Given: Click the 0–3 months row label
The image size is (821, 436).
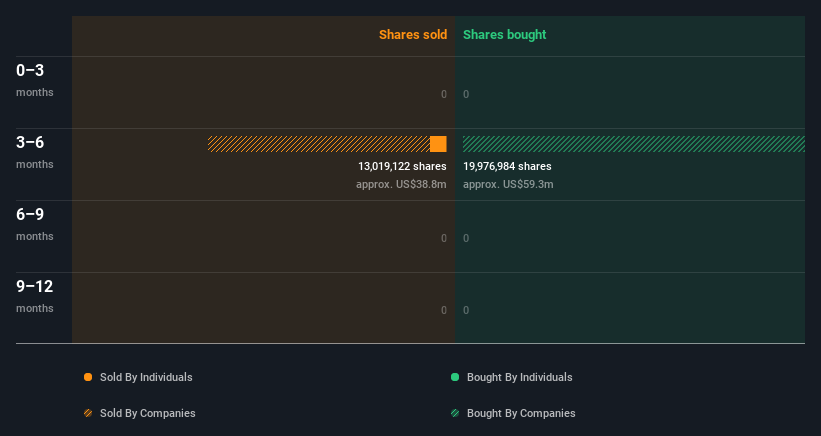Looking at the screenshot, I should (x=35, y=80).
